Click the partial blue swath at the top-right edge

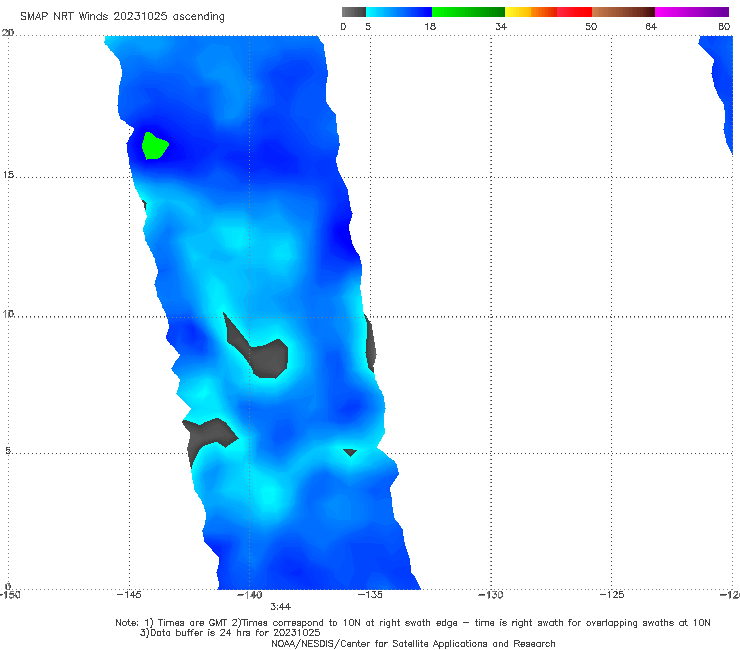click(723, 76)
